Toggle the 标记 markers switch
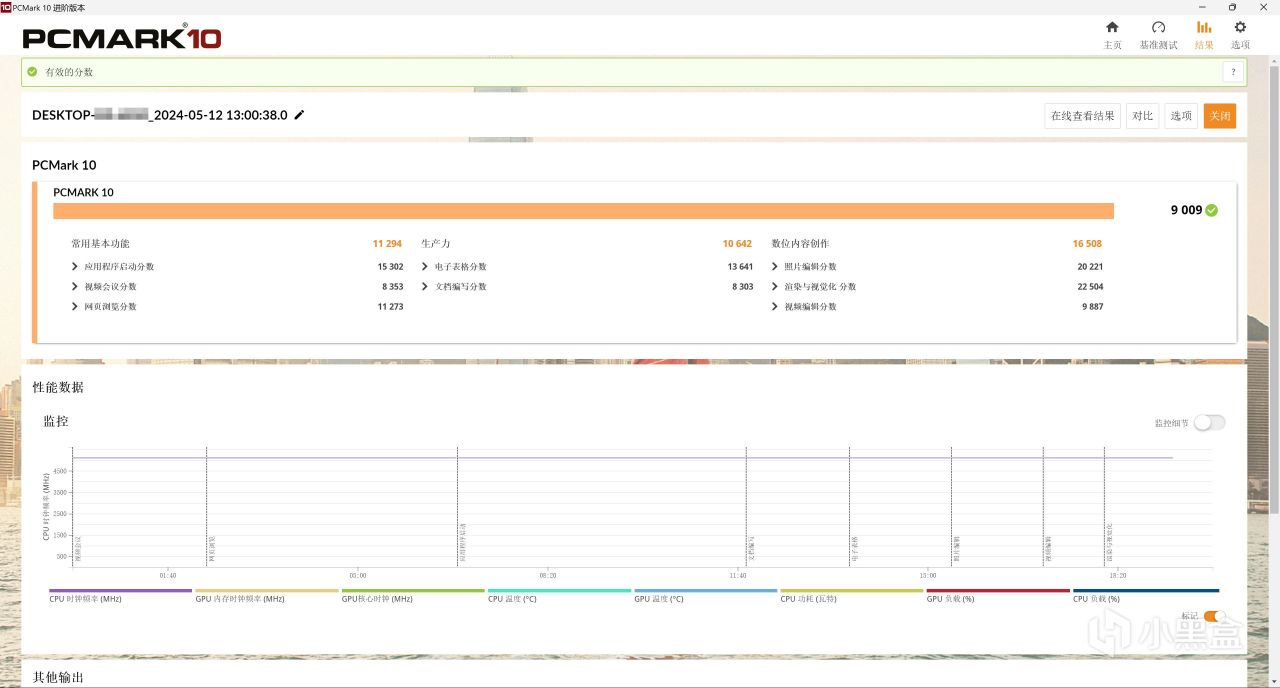 pyautogui.click(x=1215, y=616)
